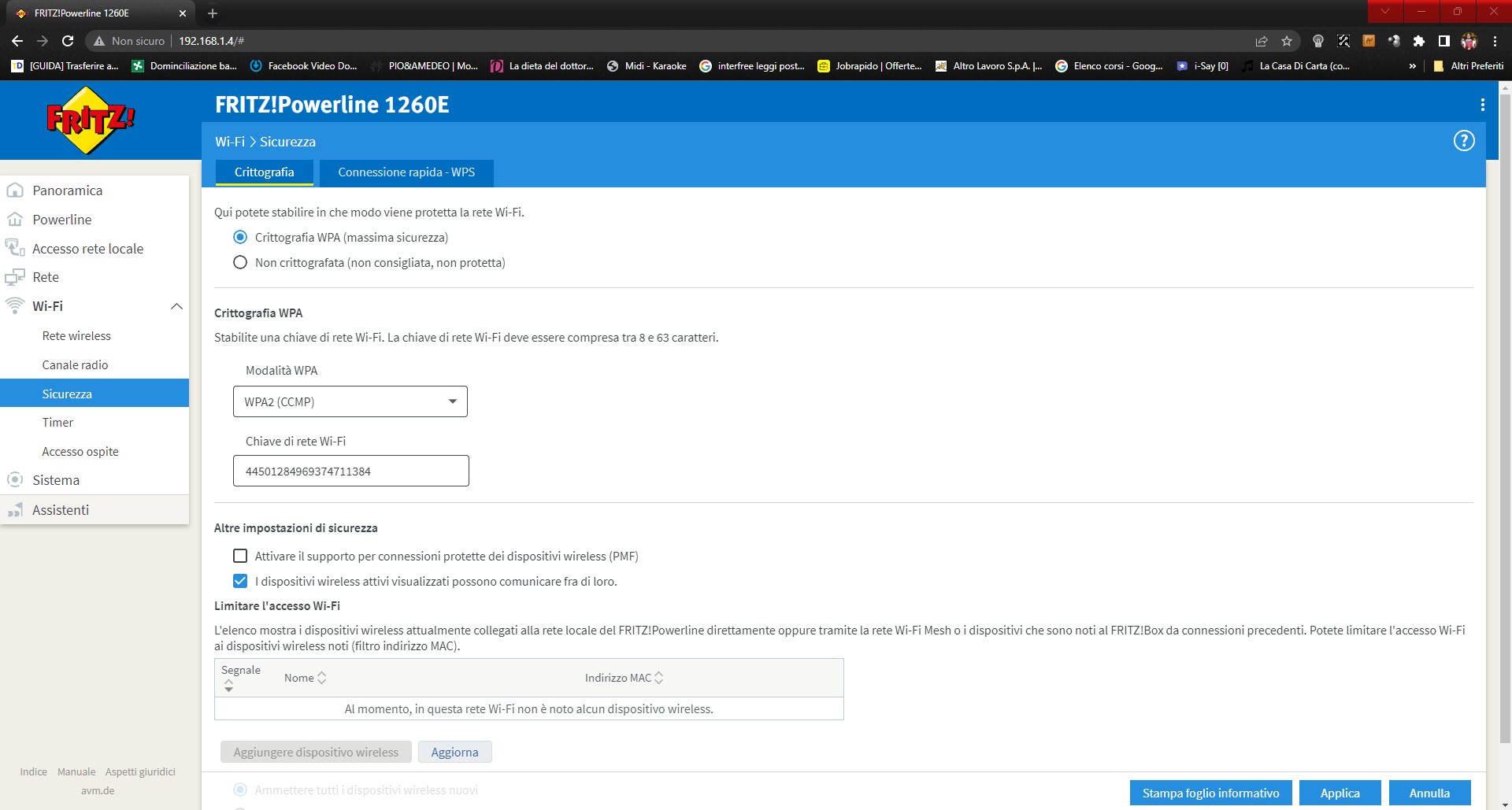This screenshot has height=810, width=1512.
Task: Select Ammettere tutti i dispositivi wireless nuovi
Action: pos(240,790)
